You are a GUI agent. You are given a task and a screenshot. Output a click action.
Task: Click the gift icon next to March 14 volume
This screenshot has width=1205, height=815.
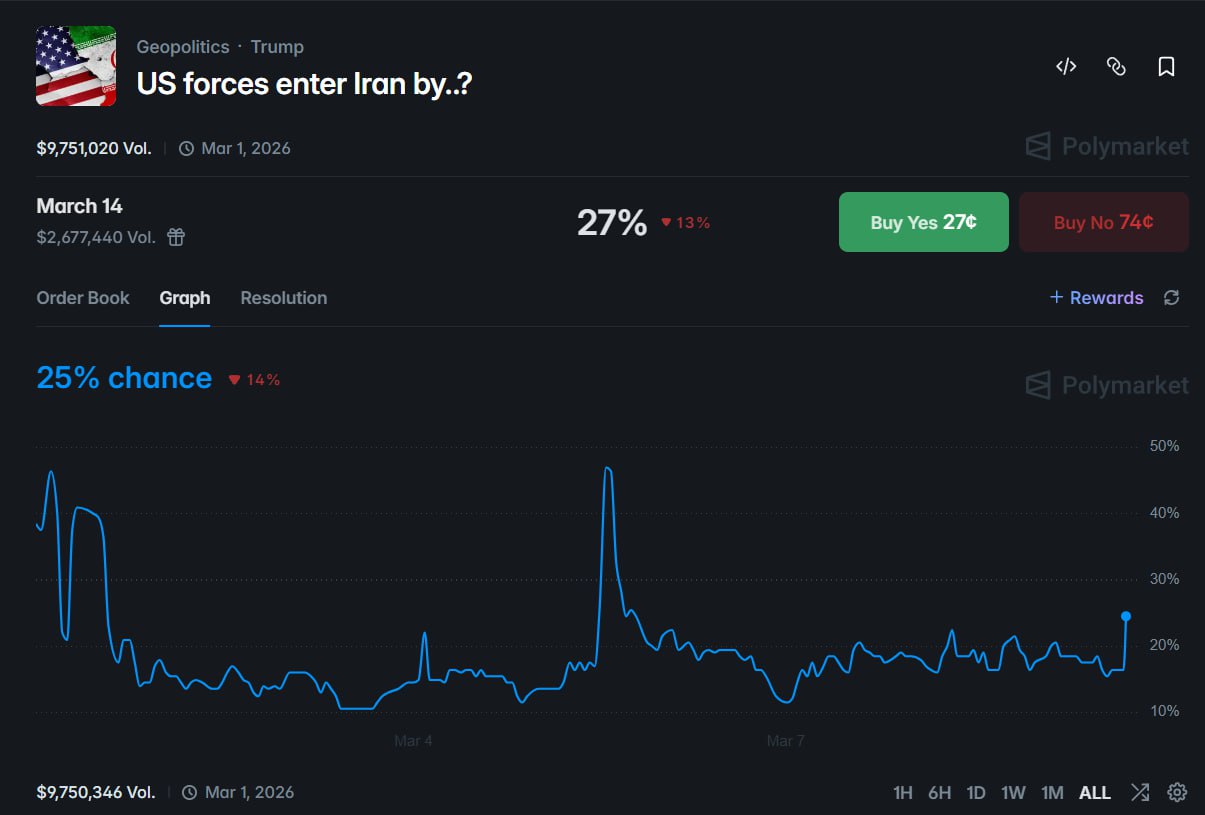[176, 237]
